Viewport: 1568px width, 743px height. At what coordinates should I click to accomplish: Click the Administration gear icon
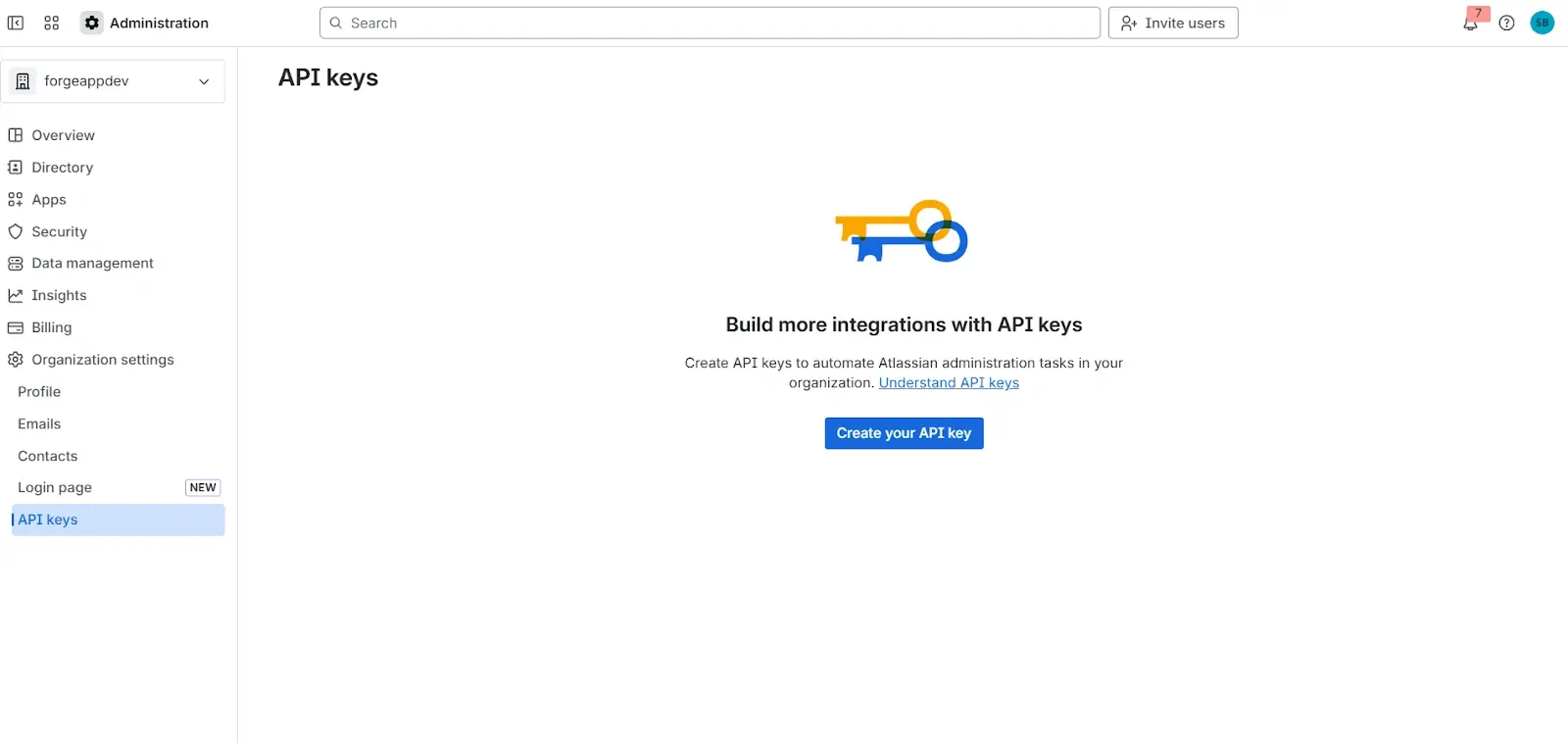pyautogui.click(x=92, y=23)
